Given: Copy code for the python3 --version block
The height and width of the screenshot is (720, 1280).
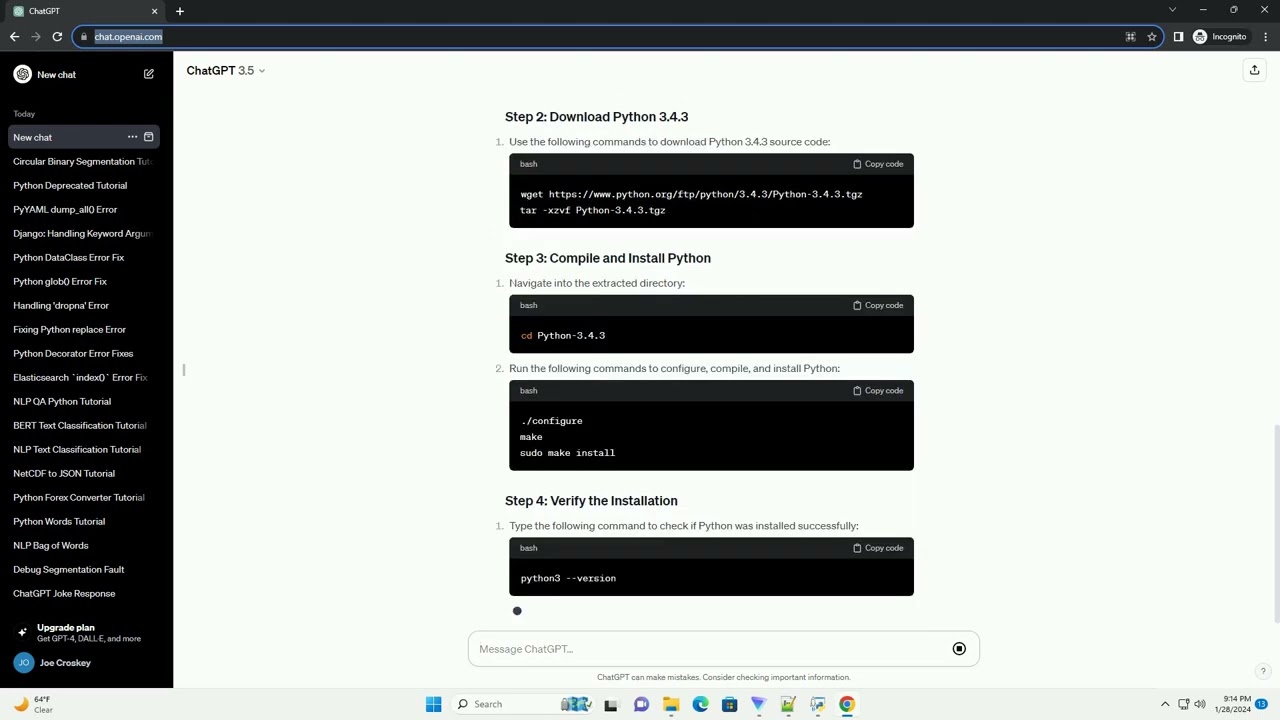Looking at the screenshot, I should [878, 548].
